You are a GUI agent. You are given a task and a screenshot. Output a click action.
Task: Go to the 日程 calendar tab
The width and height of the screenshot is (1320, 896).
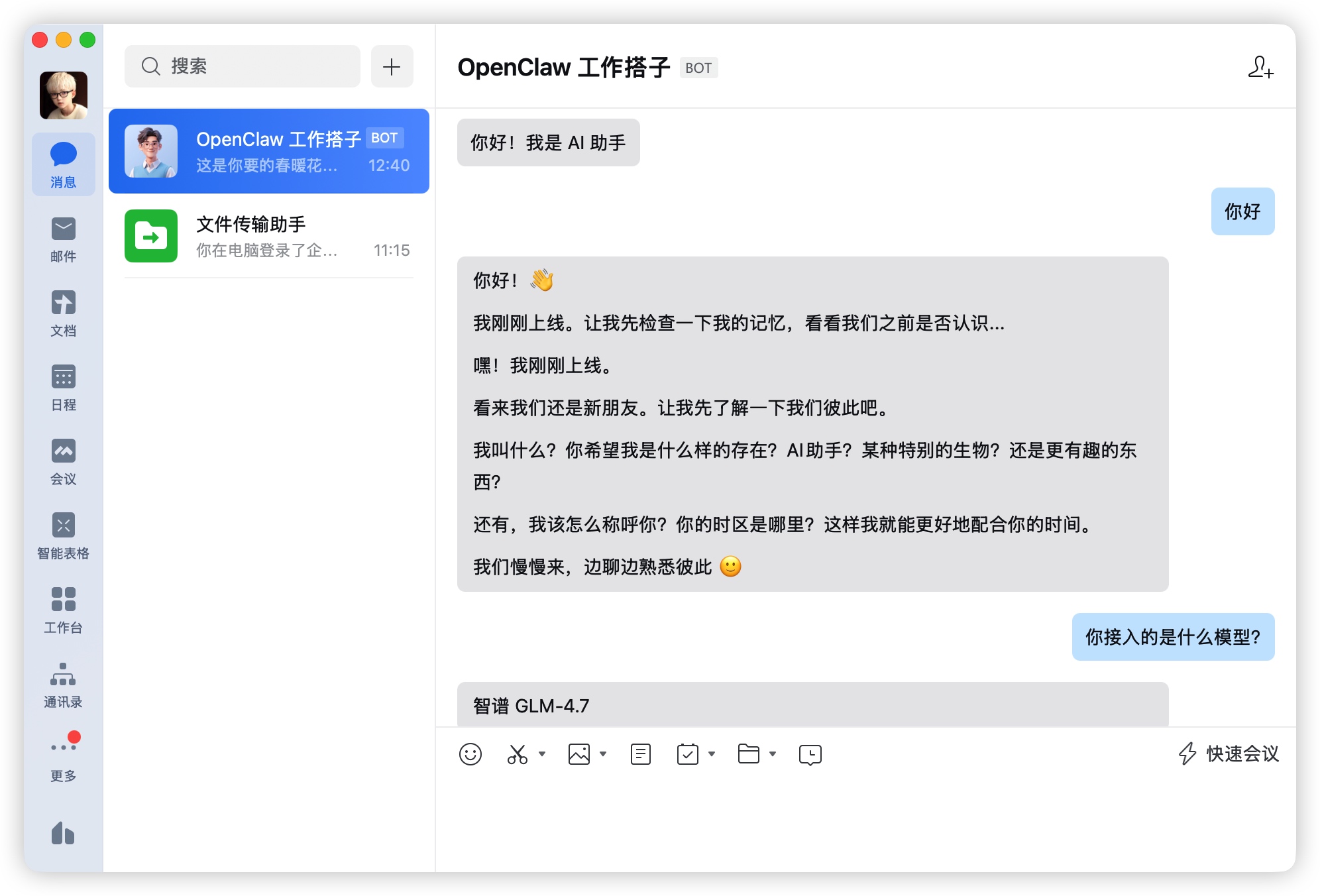(63, 388)
